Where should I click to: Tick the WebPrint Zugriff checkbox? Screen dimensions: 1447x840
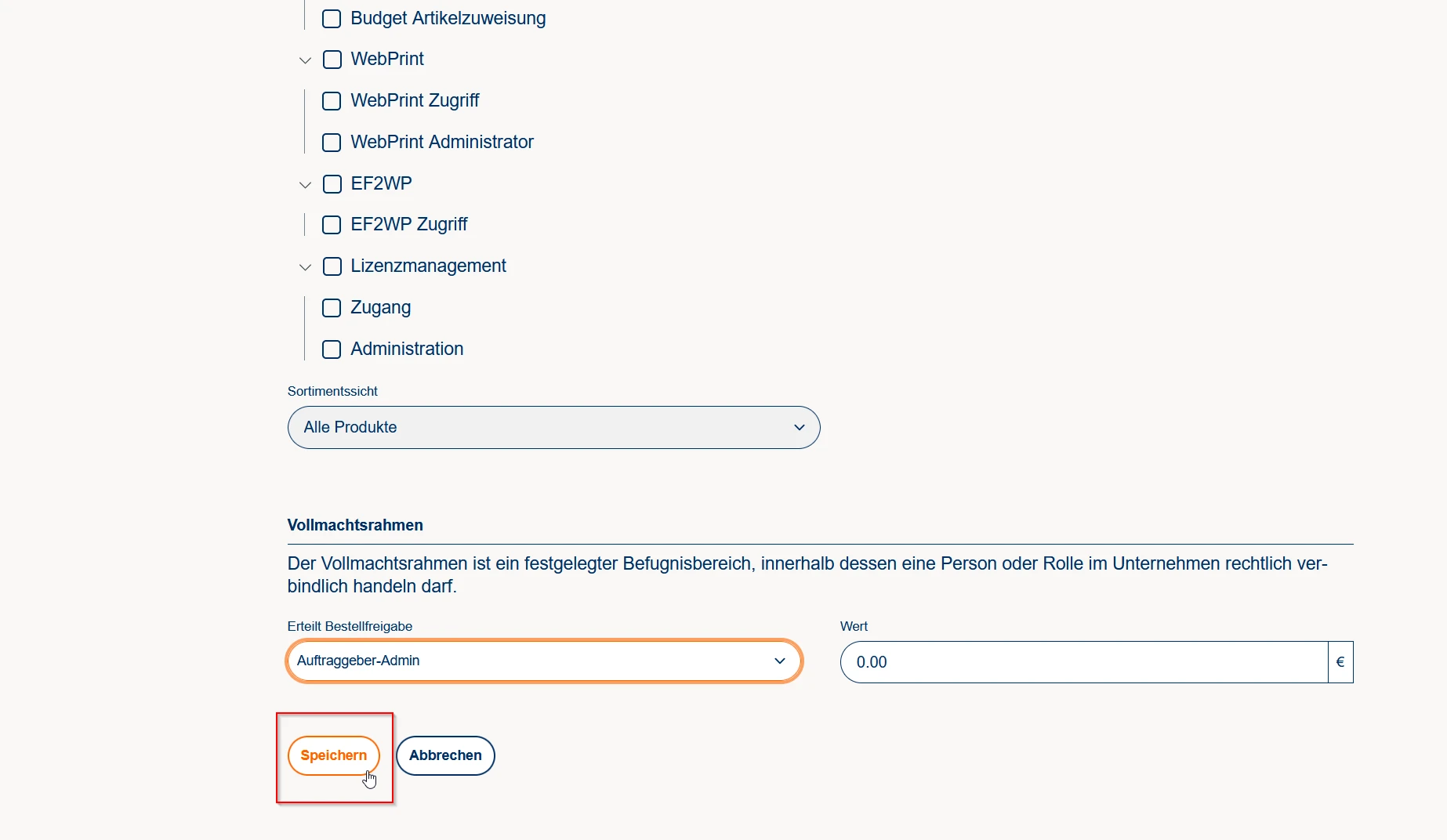tap(332, 101)
